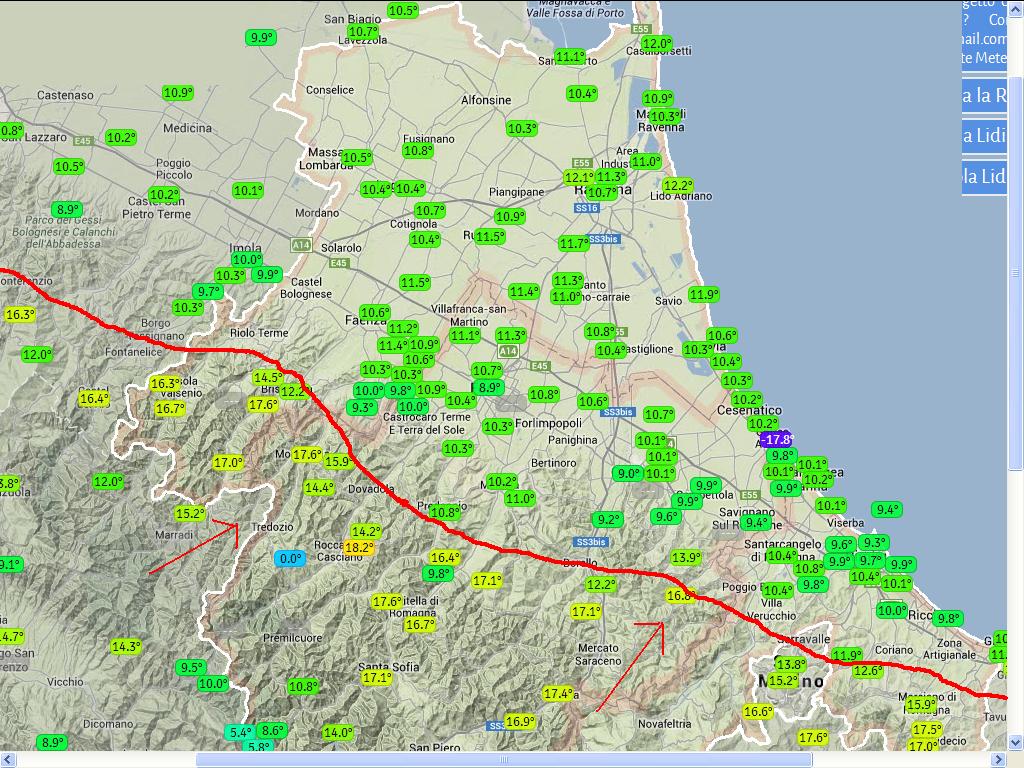Select the 12.6° marker near Coriano
The width and height of the screenshot is (1024, 768).
tap(868, 670)
